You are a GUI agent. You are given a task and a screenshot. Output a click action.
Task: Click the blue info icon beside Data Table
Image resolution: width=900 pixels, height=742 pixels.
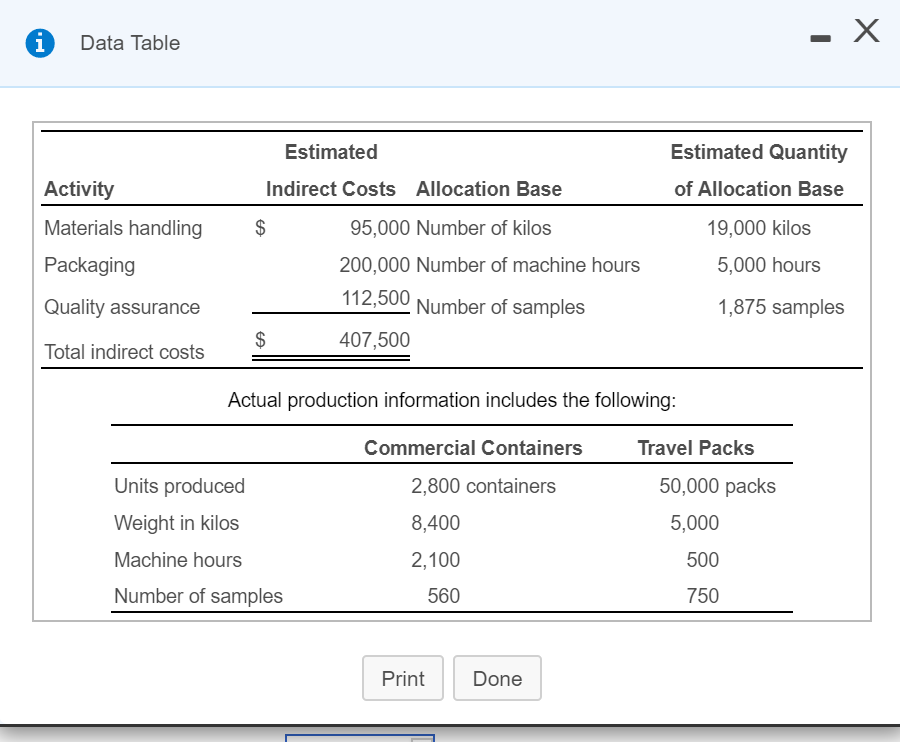38,43
